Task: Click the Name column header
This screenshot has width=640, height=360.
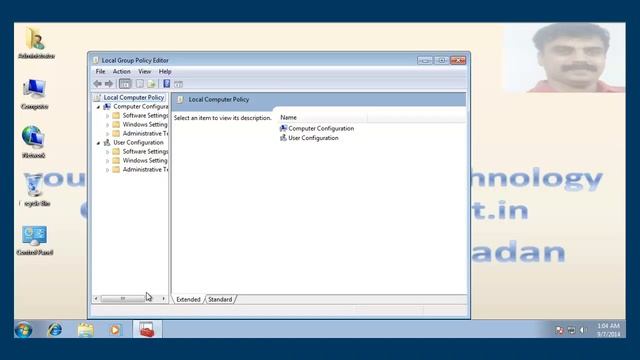Action: pyautogui.click(x=322, y=118)
